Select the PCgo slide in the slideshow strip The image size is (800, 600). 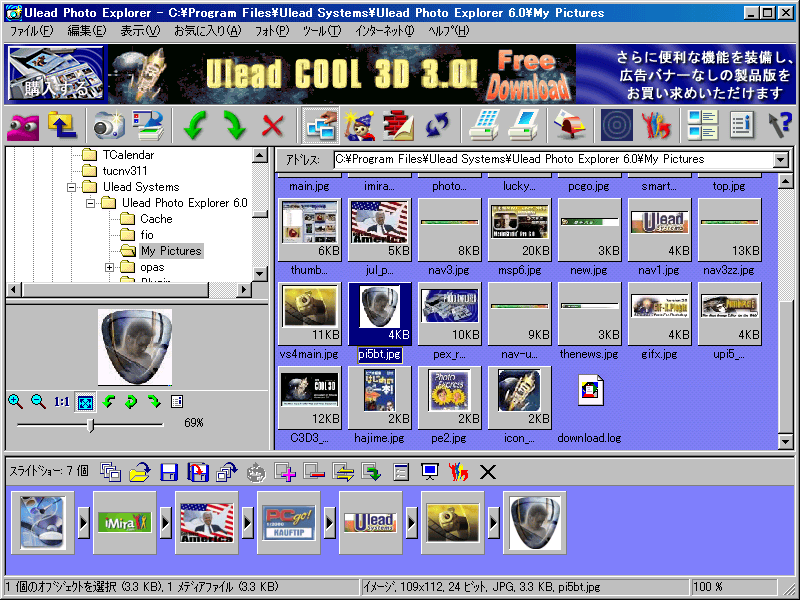click(x=289, y=522)
